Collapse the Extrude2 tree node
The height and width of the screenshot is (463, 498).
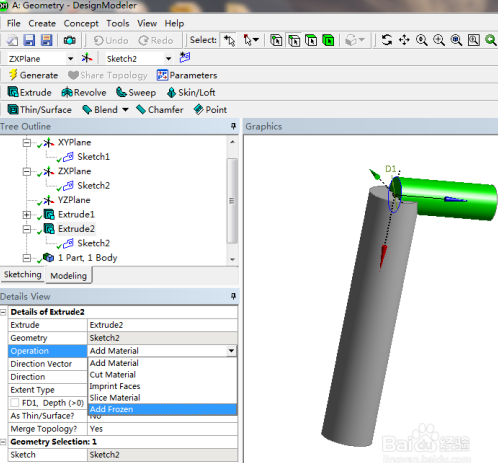point(27,229)
